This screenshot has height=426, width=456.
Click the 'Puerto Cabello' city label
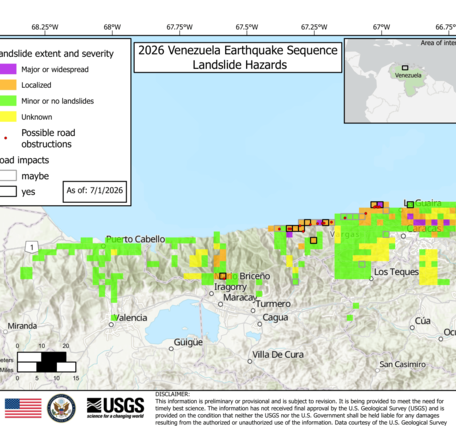pos(135,239)
